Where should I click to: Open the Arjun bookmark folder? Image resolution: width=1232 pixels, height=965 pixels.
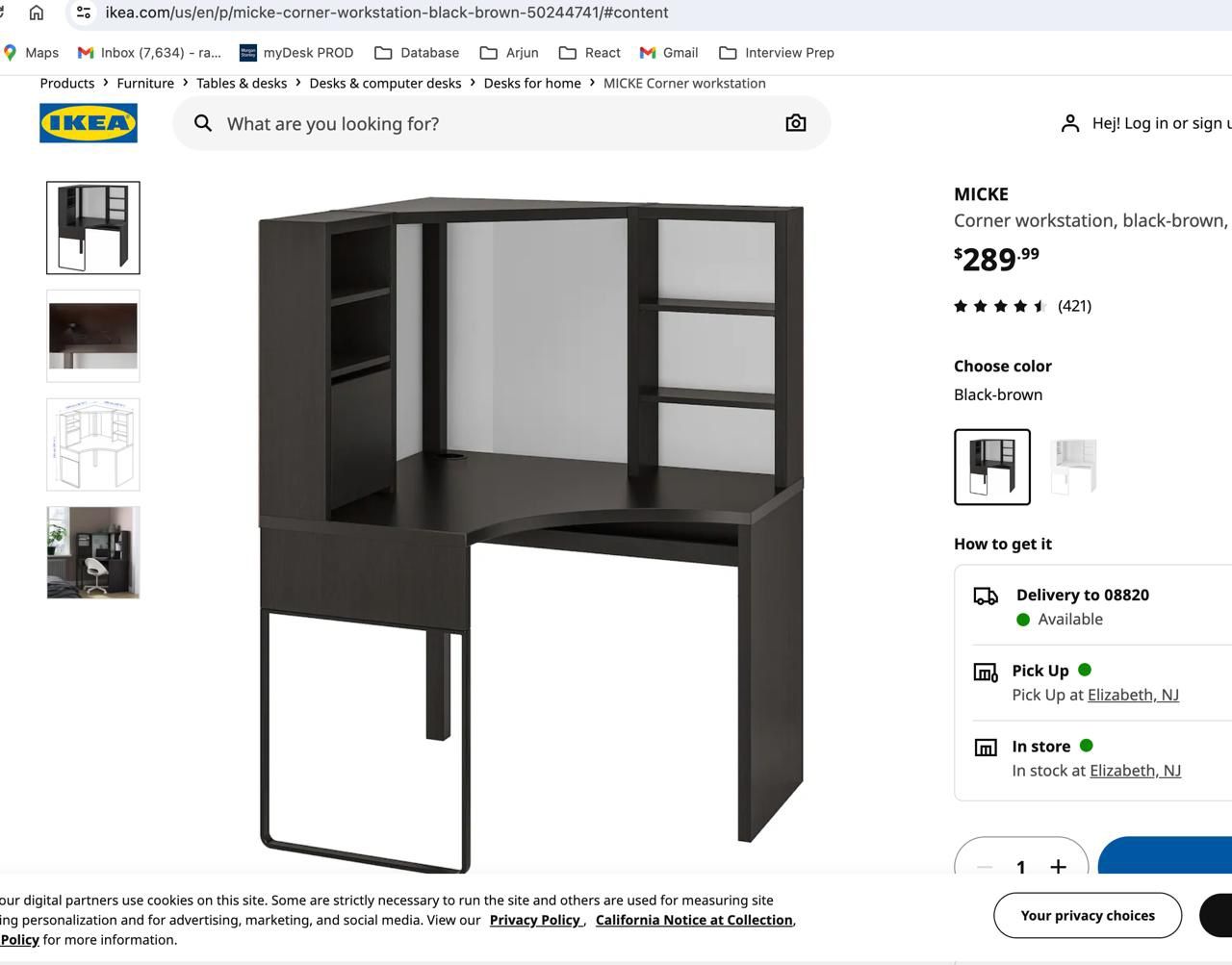coord(509,53)
